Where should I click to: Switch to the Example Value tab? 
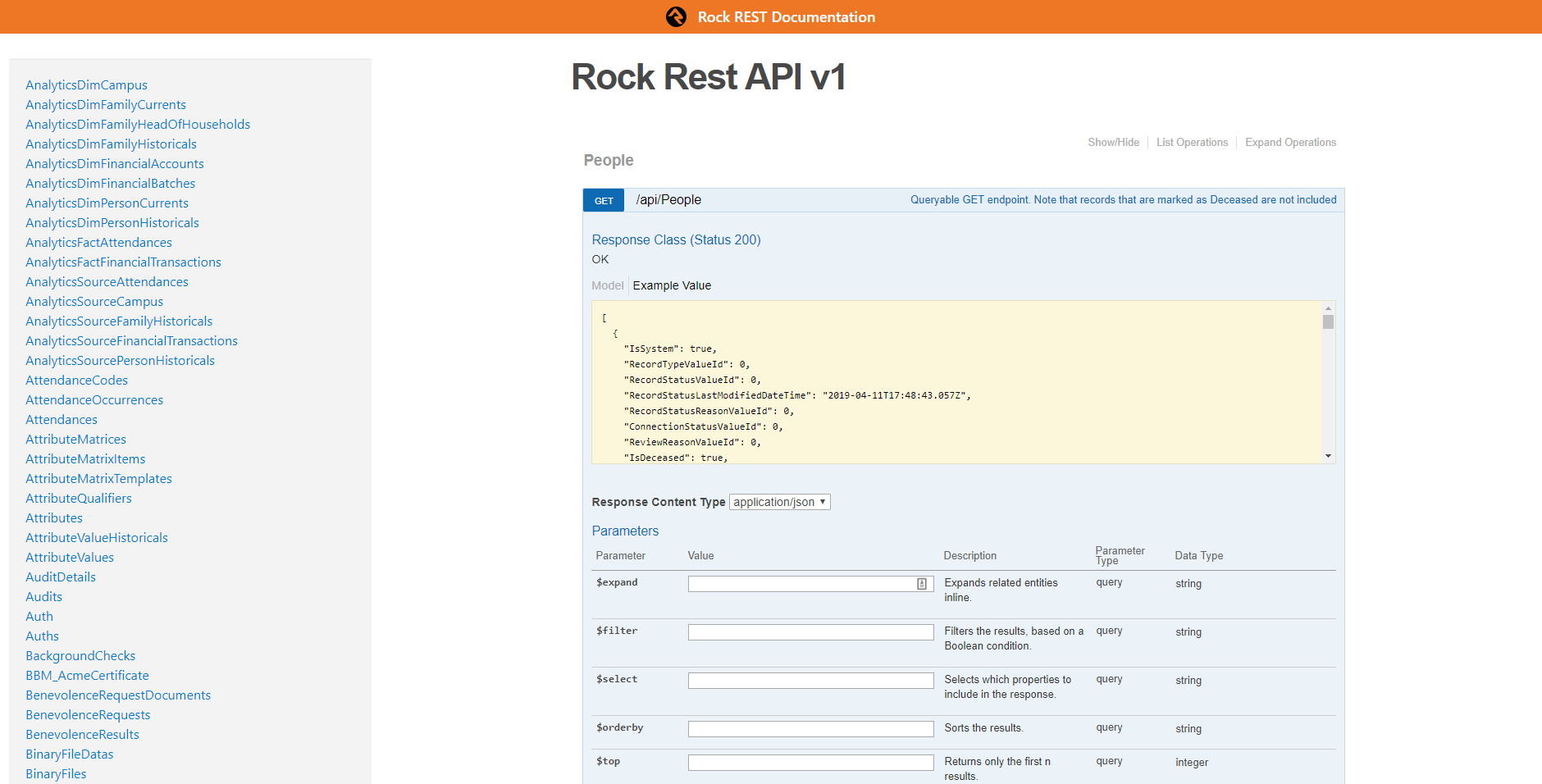coord(672,285)
